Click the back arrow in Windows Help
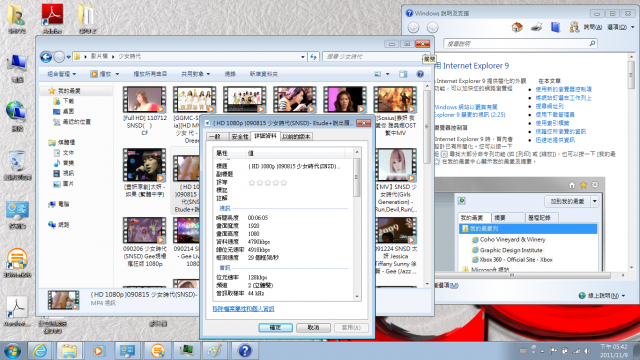Viewport: 640px width, 360px height. (x=413, y=27)
